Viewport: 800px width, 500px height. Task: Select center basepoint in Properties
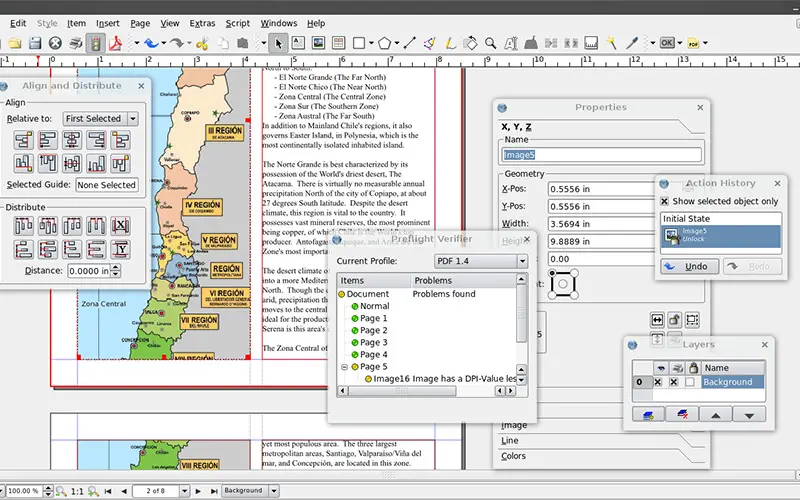(x=563, y=284)
